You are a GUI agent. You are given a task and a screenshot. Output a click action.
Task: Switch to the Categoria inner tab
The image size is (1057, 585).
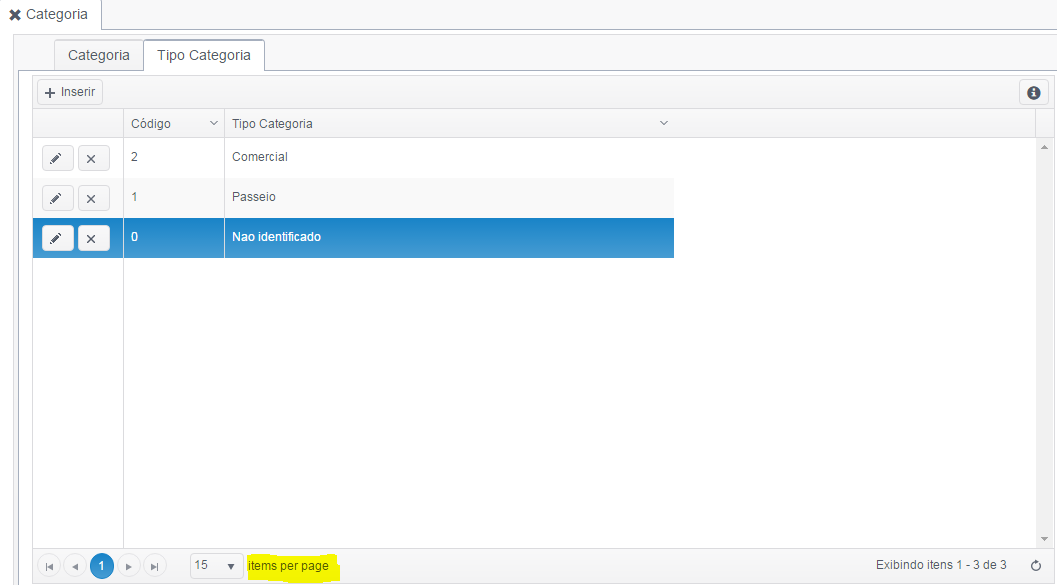pos(98,55)
